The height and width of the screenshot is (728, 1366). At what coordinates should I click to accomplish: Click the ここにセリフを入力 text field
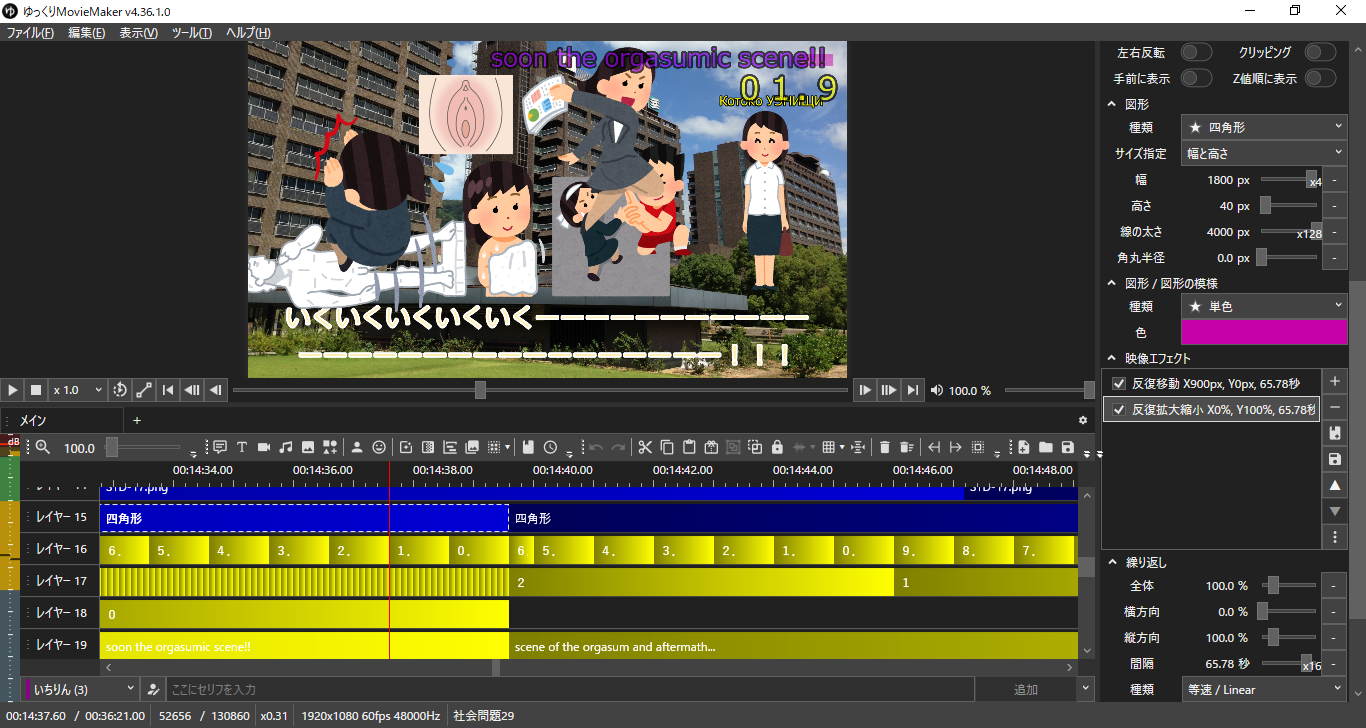pyautogui.click(x=568, y=689)
